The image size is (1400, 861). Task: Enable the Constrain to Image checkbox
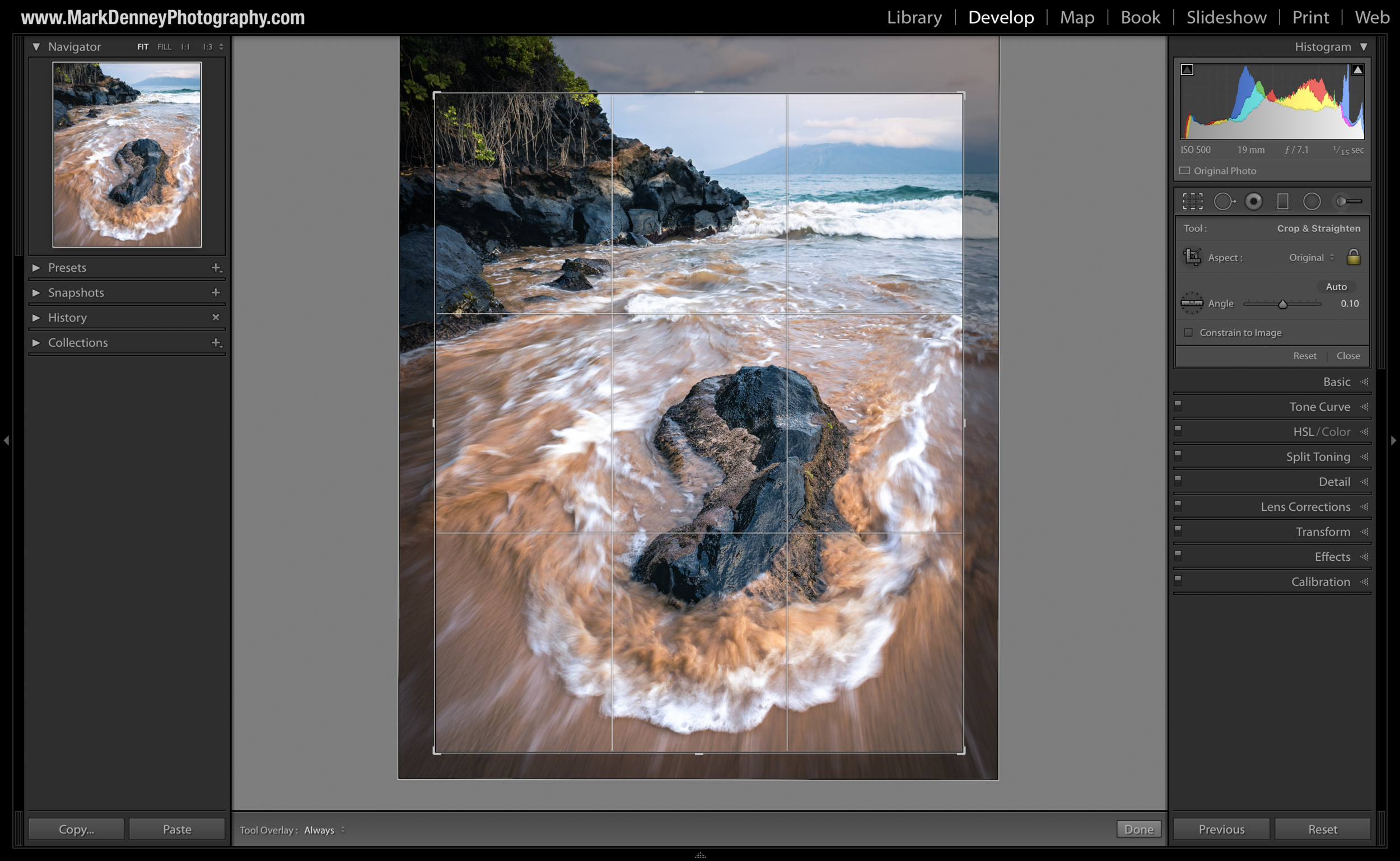tap(1189, 332)
